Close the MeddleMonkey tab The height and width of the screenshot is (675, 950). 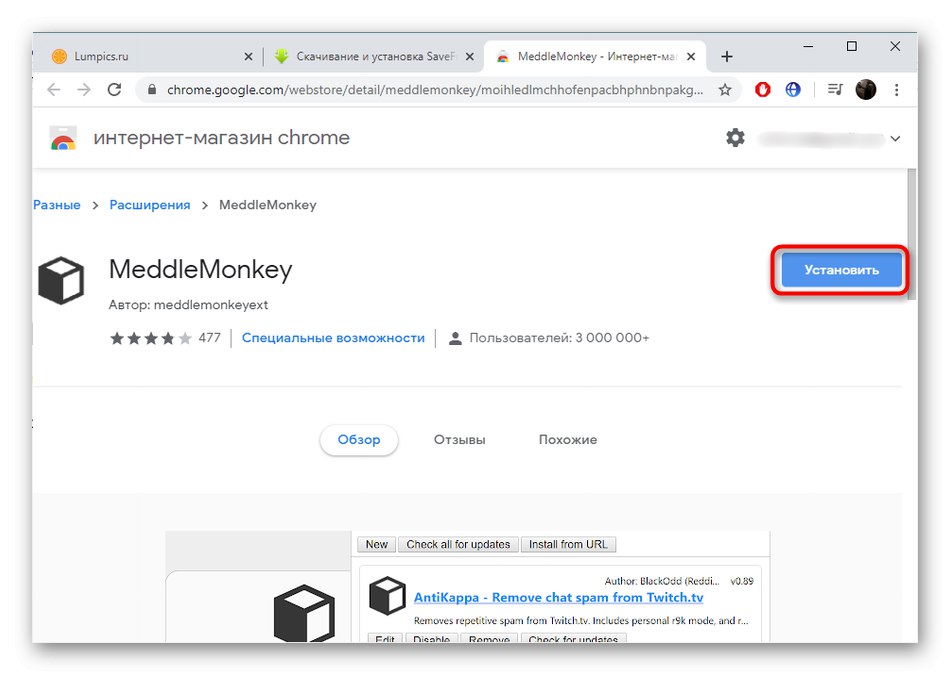click(x=691, y=56)
